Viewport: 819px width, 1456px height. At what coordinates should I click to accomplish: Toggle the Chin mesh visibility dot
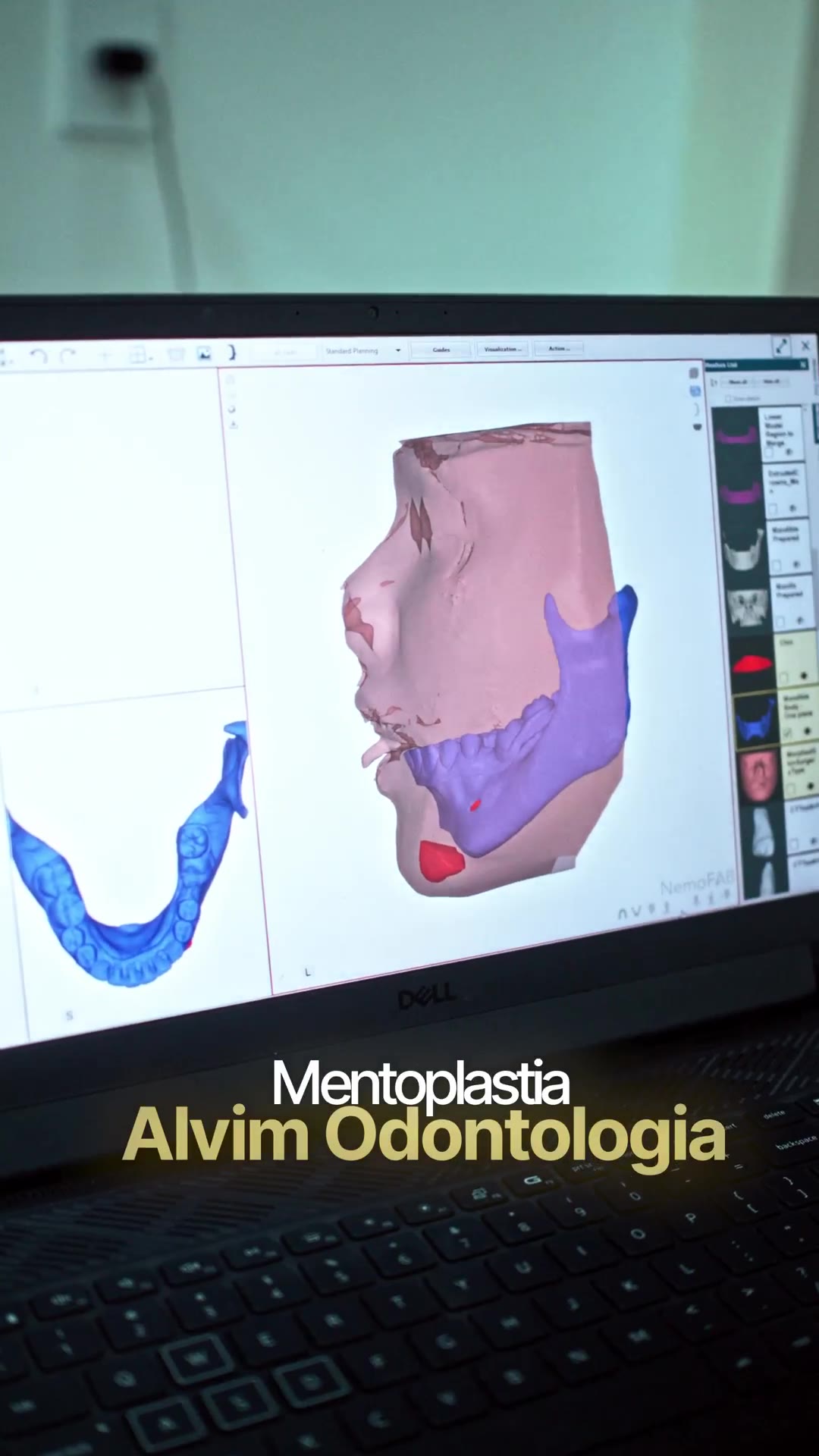[804, 675]
